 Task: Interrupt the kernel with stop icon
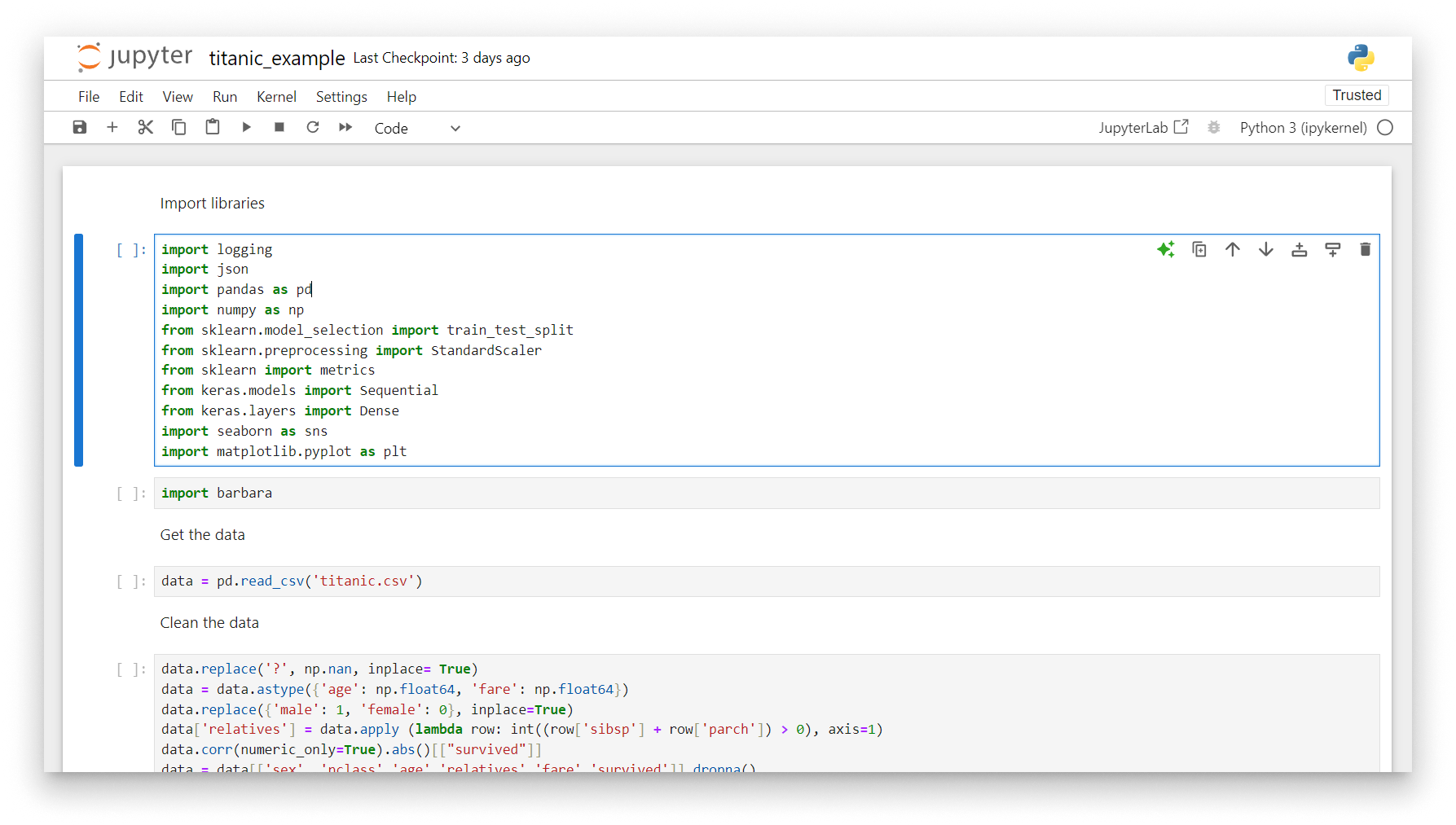point(279,127)
